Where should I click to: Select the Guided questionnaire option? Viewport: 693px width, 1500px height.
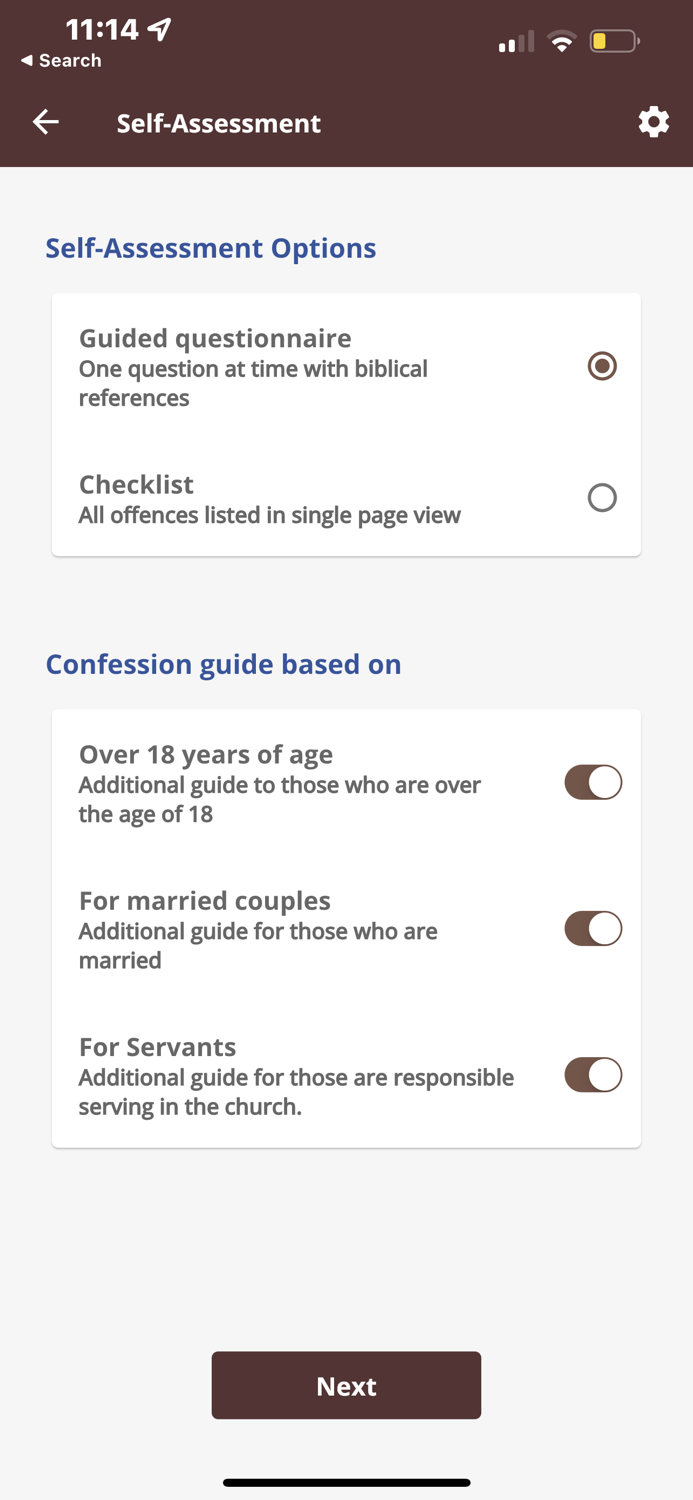(x=602, y=366)
